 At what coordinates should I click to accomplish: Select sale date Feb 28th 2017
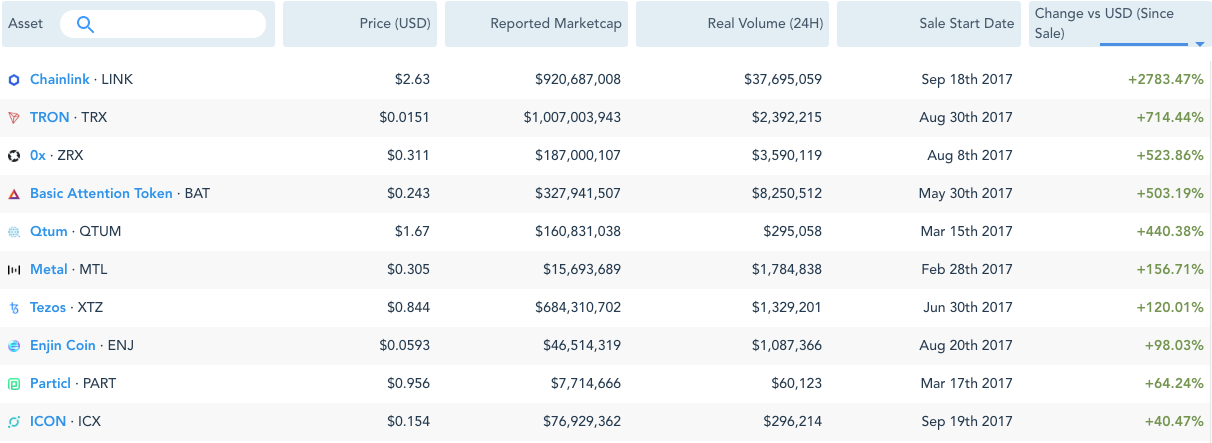tap(967, 270)
